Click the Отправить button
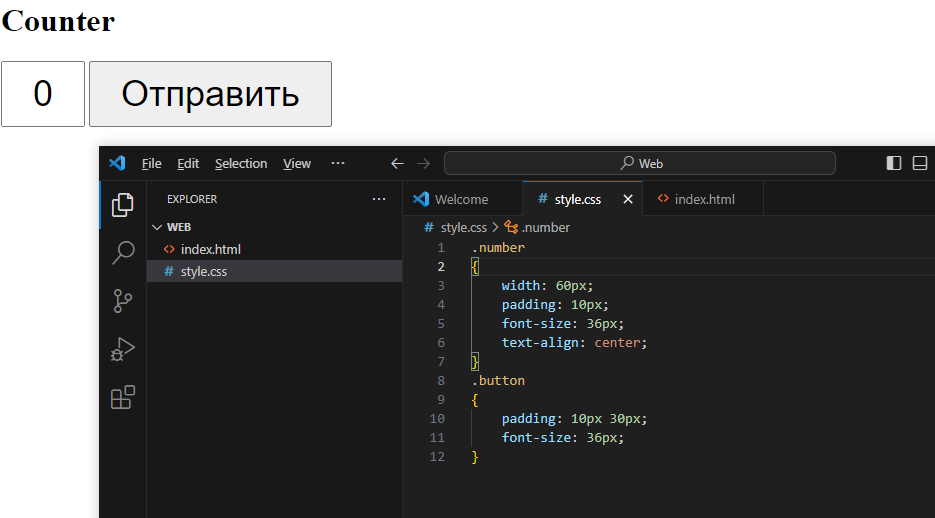Image resolution: width=935 pixels, height=518 pixels. click(x=210, y=94)
